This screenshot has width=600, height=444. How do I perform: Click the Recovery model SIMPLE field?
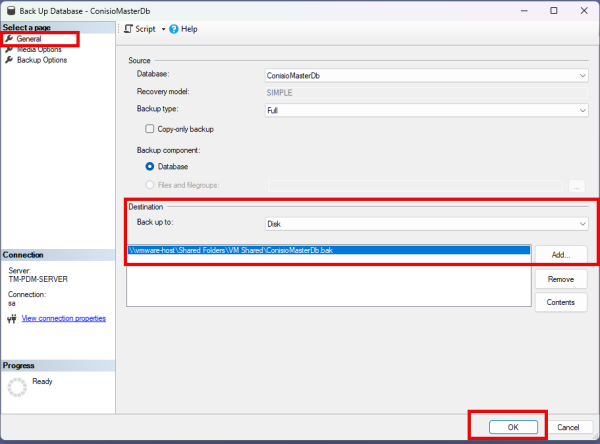(426, 93)
